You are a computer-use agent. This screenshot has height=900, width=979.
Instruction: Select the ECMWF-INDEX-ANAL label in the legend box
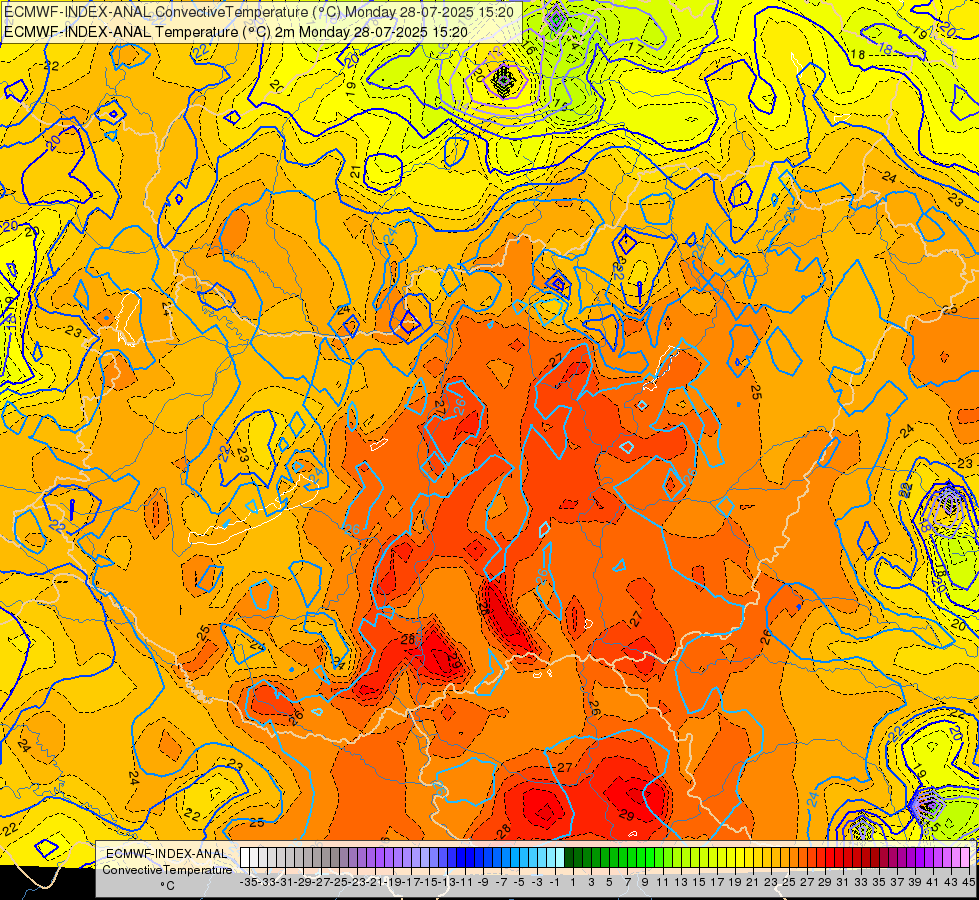click(167, 854)
